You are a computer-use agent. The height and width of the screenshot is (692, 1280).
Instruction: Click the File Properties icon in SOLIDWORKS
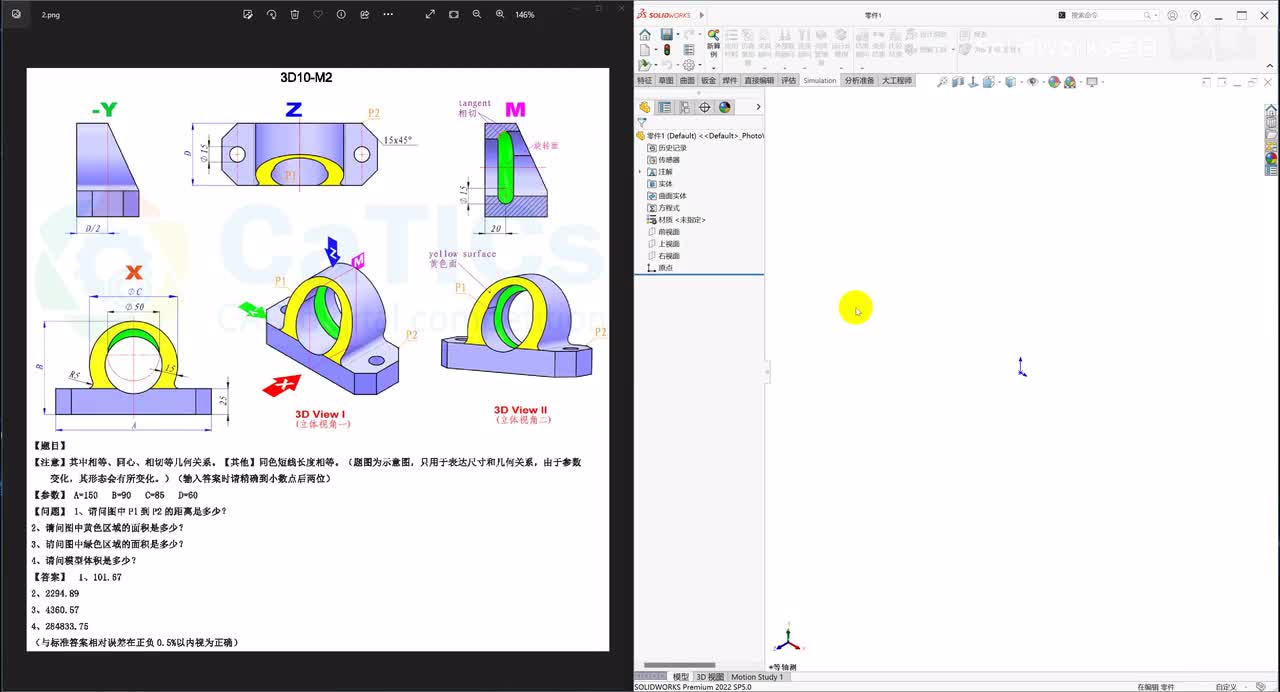pyautogui.click(x=689, y=49)
